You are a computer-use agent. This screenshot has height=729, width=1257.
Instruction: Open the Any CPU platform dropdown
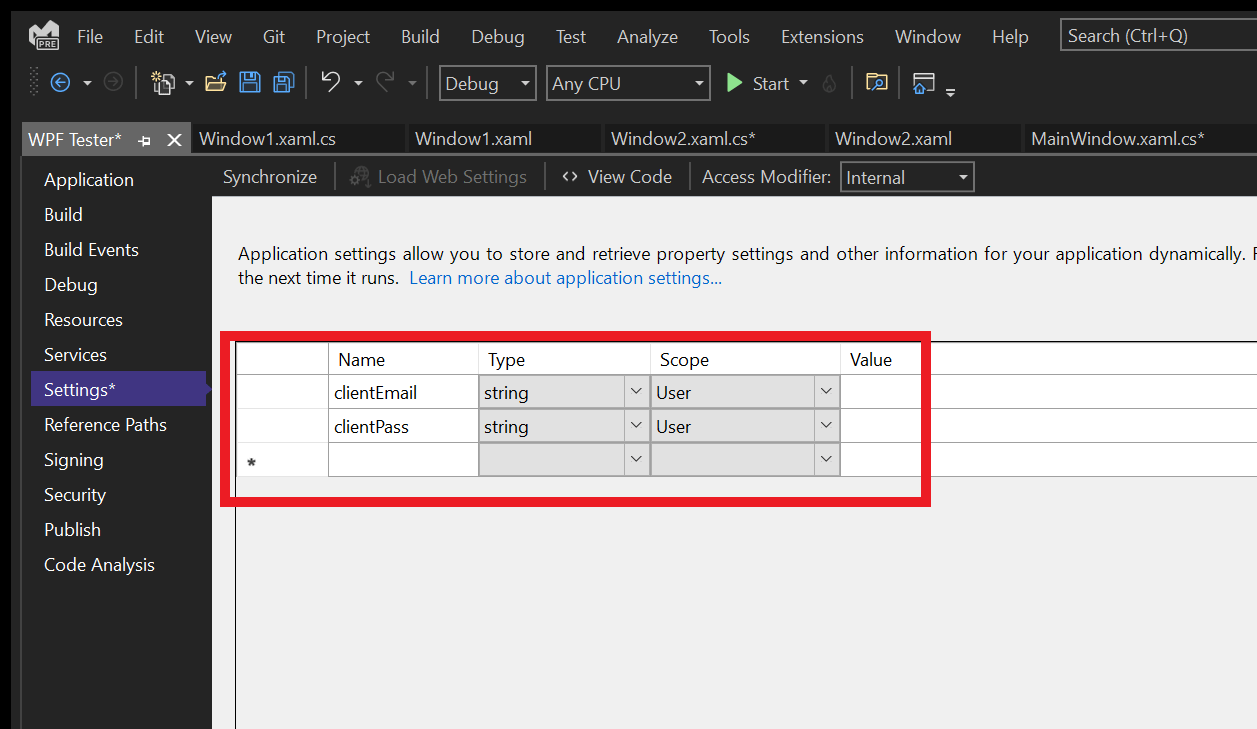627,83
